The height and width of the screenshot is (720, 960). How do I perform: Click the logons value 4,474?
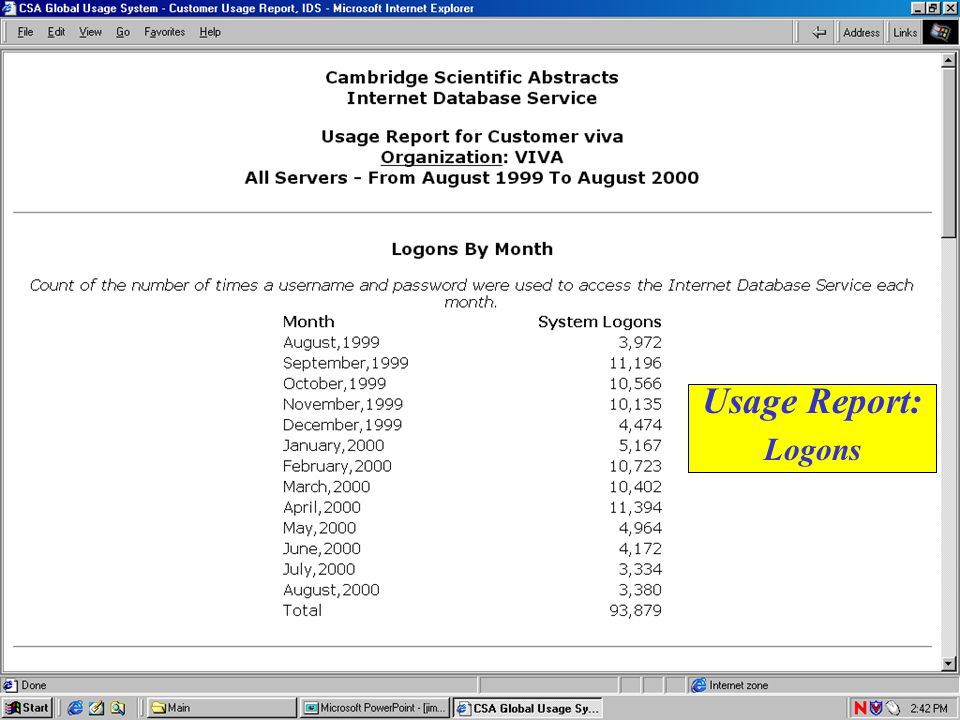tap(640, 425)
